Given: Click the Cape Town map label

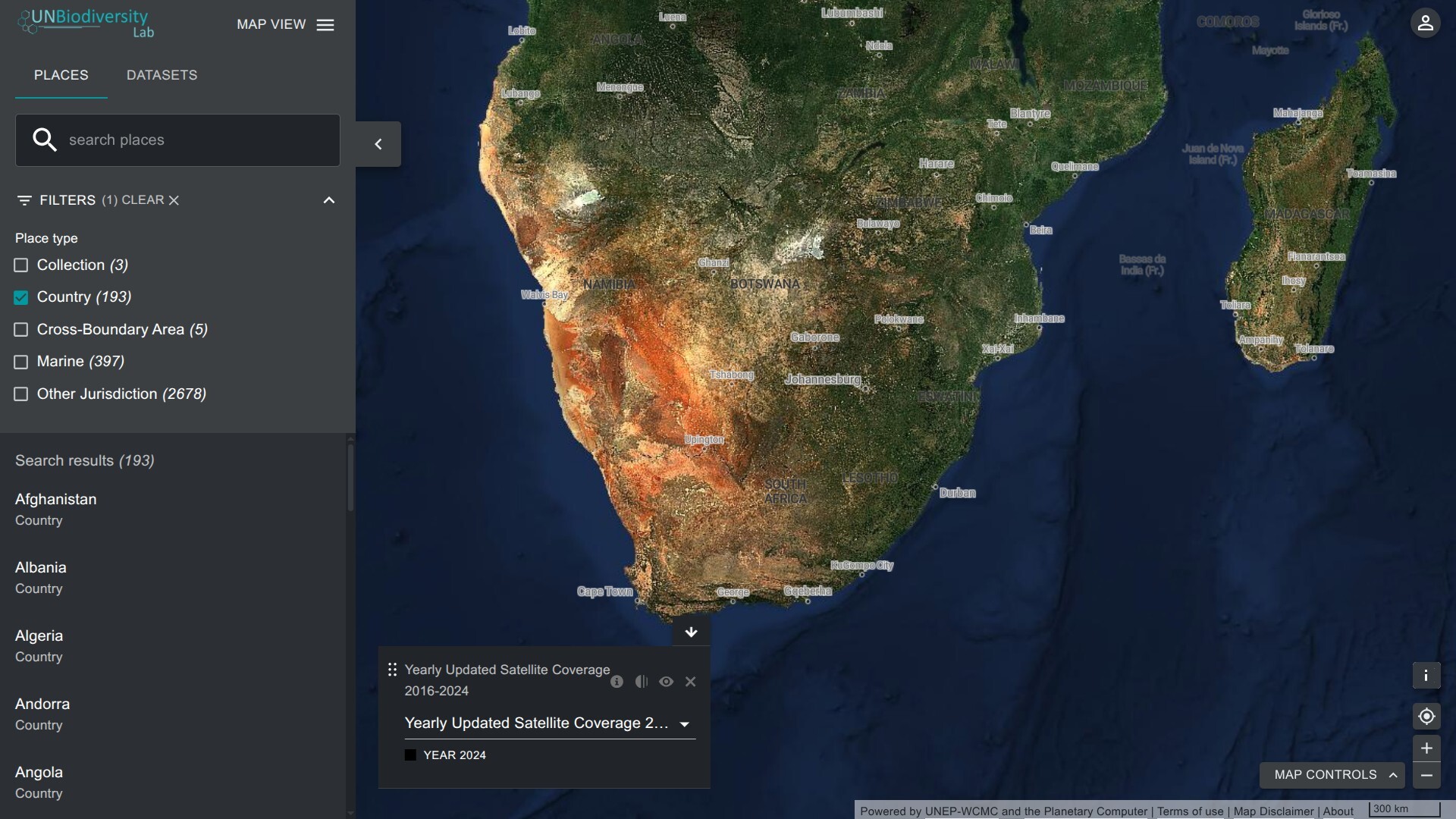Looking at the screenshot, I should (604, 591).
